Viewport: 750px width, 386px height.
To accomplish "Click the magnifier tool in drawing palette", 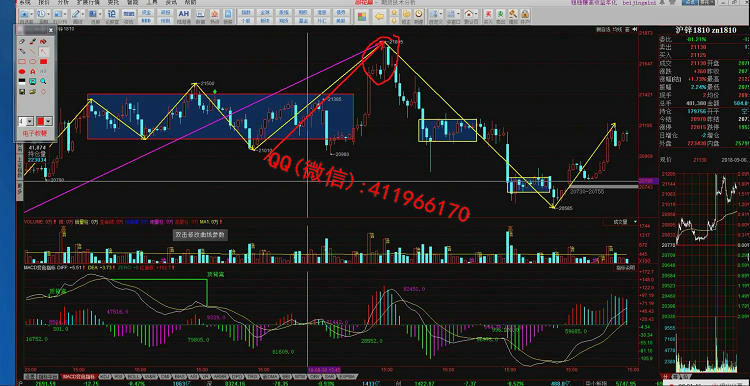I will (x=44, y=81).
